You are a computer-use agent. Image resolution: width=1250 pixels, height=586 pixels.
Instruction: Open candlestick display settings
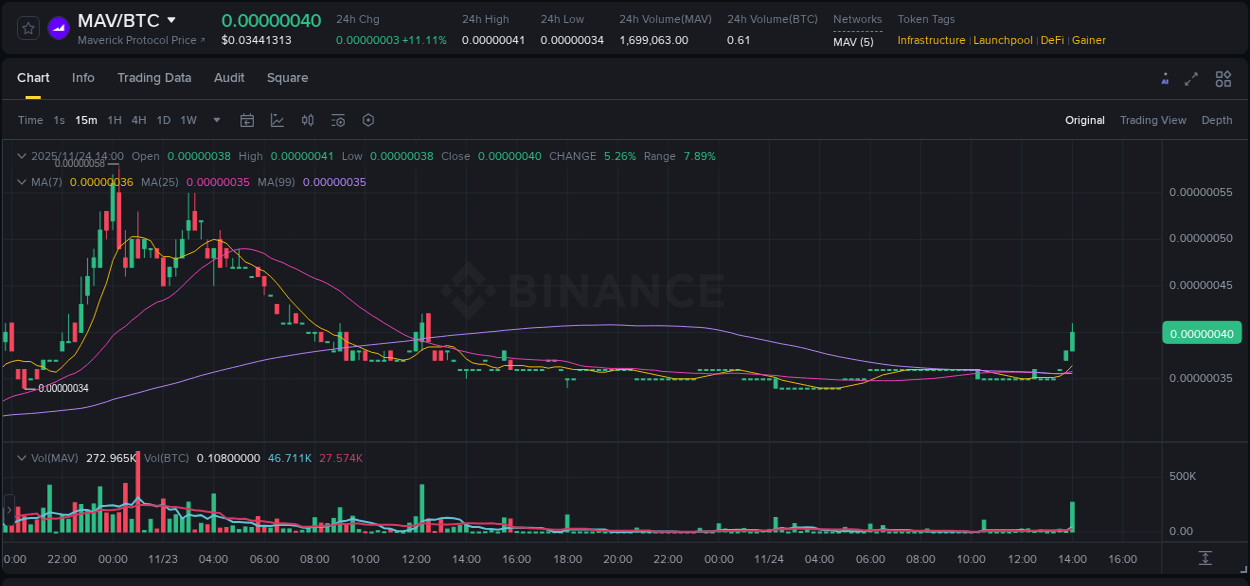pos(307,120)
